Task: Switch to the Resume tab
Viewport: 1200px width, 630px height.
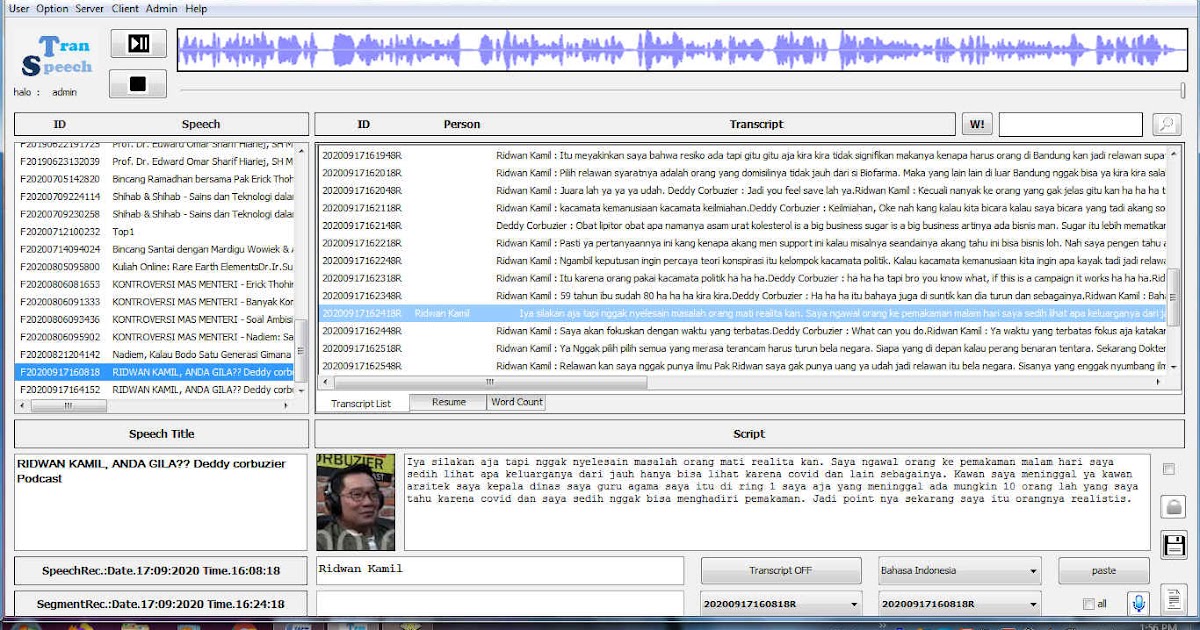Action: coord(447,402)
